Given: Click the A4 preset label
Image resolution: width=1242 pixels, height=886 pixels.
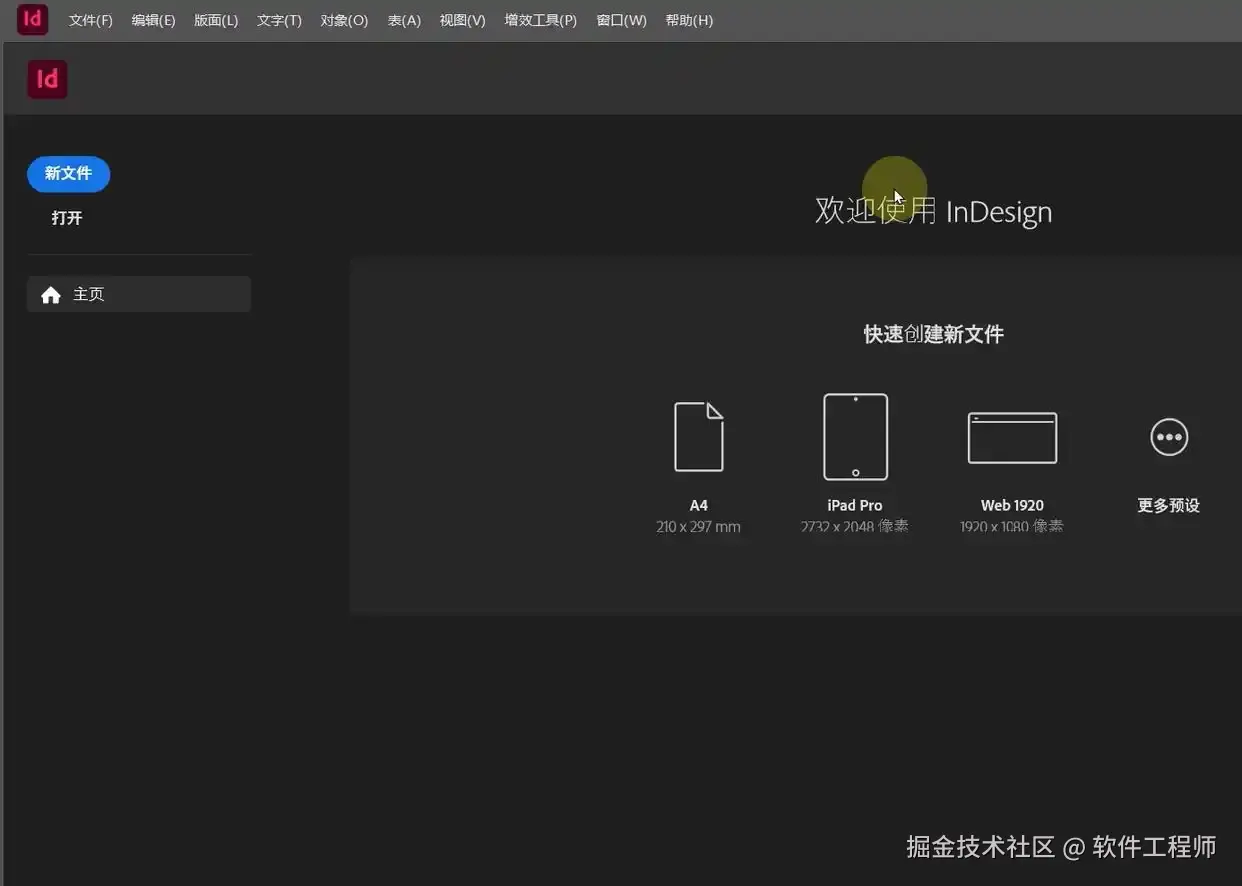Looking at the screenshot, I should (x=699, y=505).
